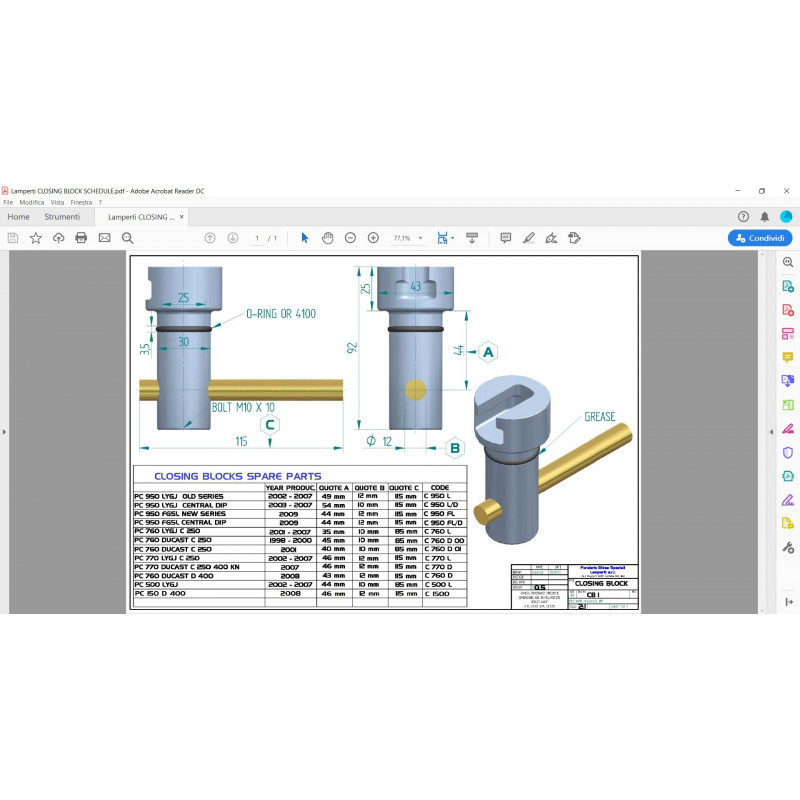Screen dimensions: 800x800
Task: Open the add comment tool in toolbar
Action: tap(505, 238)
